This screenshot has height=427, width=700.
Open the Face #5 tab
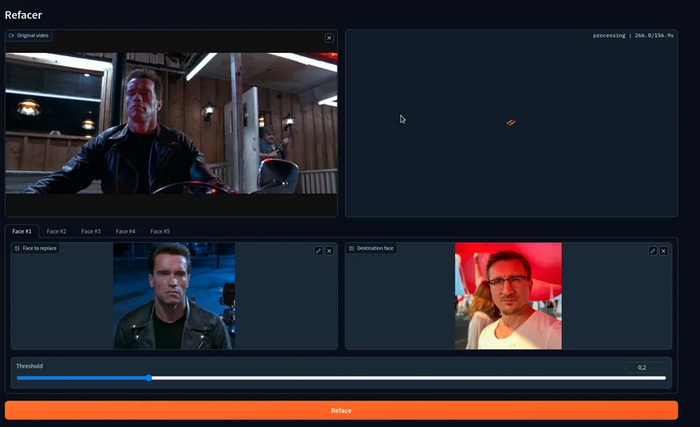pyautogui.click(x=160, y=231)
